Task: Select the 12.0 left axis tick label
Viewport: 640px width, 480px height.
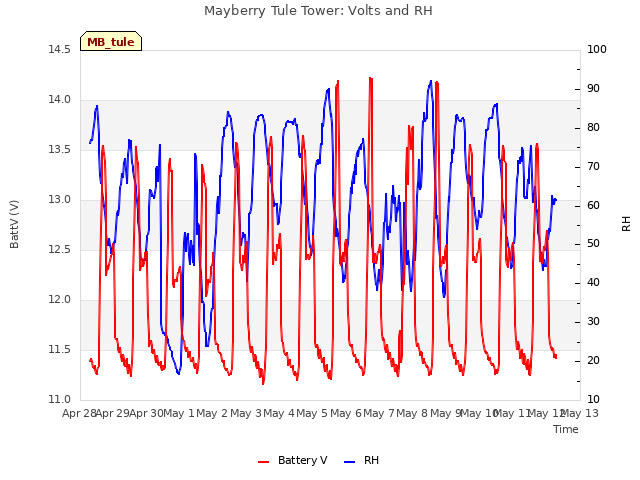Action: (59, 300)
